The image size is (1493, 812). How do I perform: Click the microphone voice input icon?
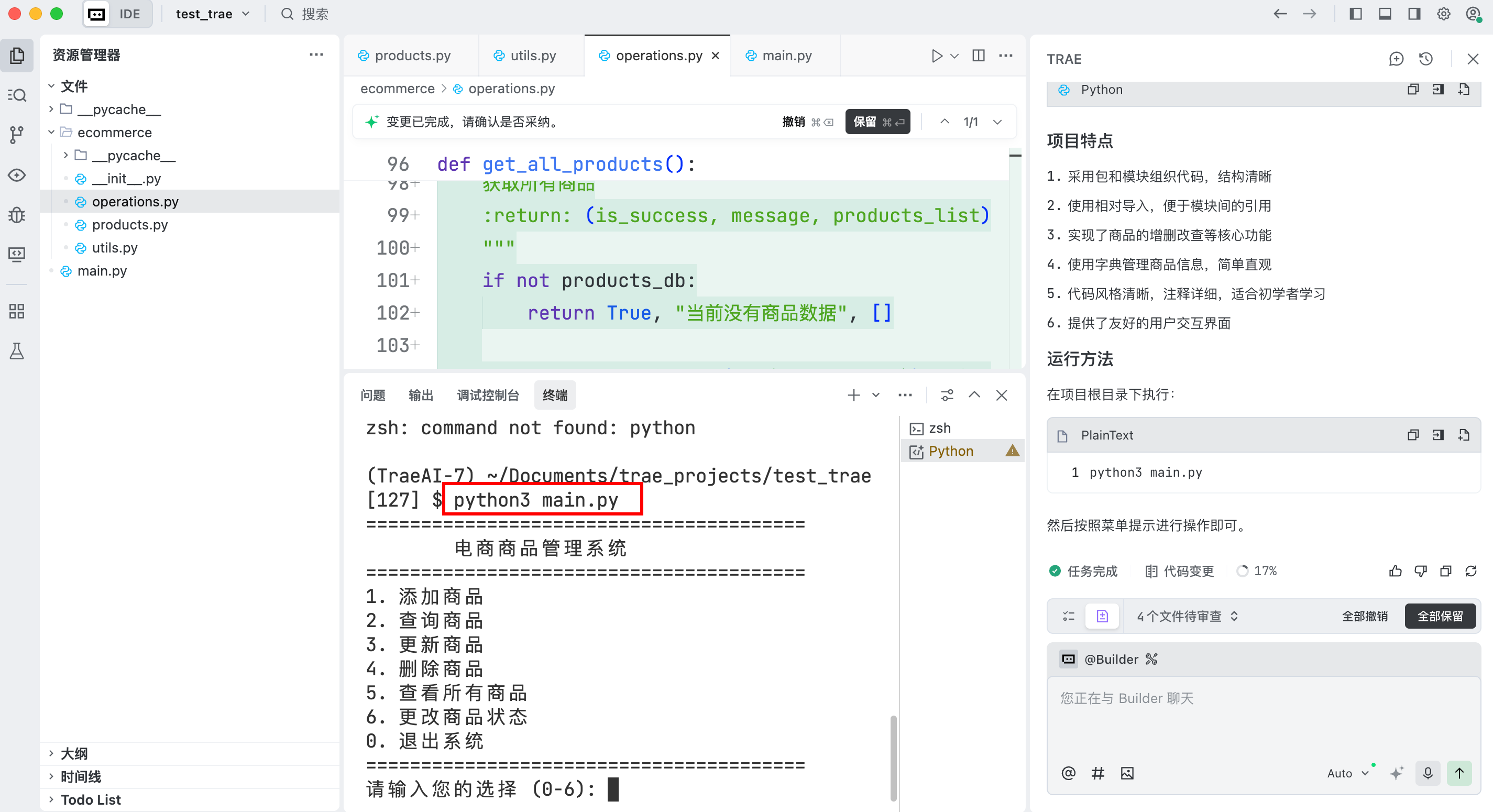1428,773
